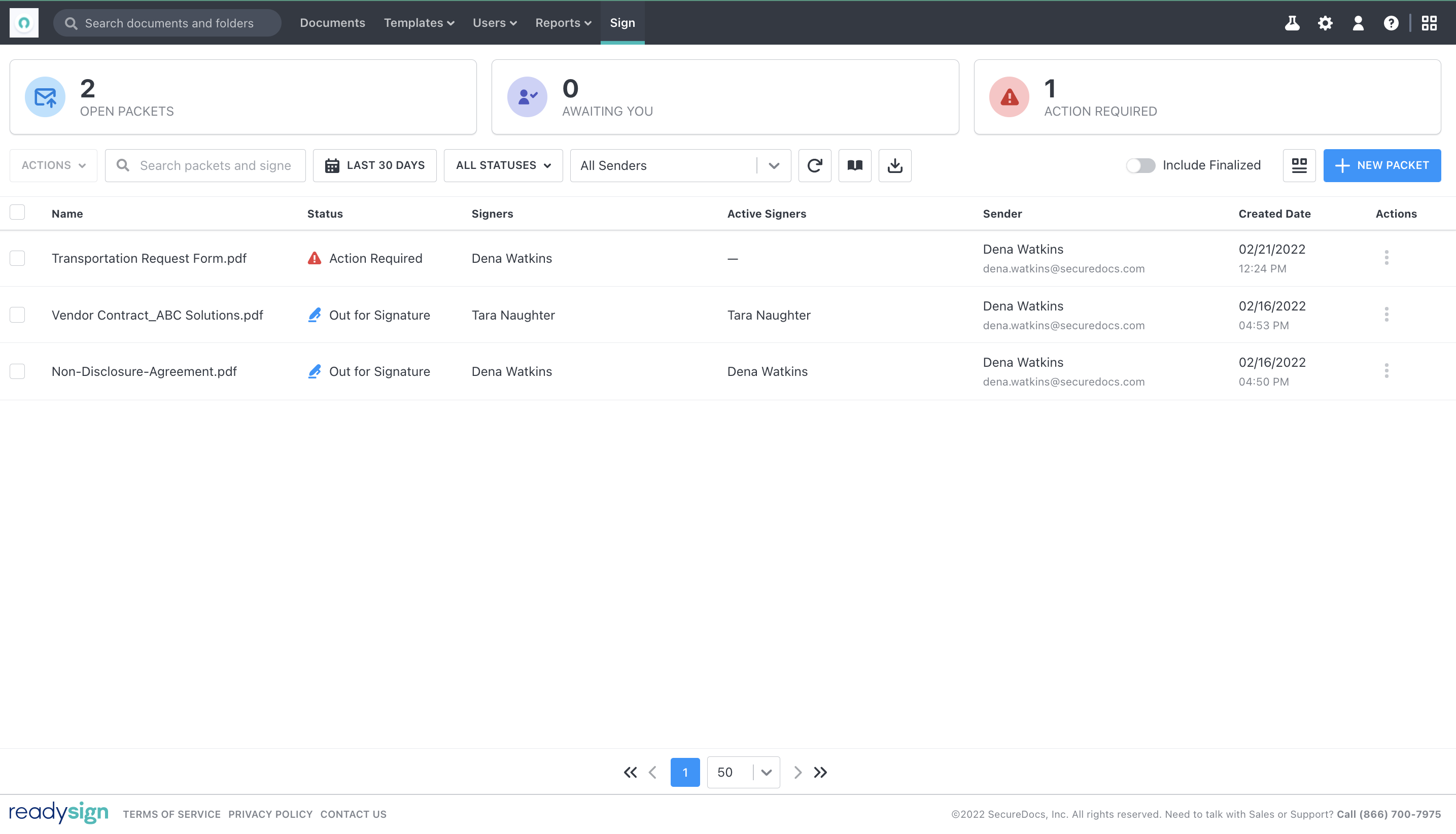
Task: Click the card view layout icon beside New Packet
Action: (1299, 165)
